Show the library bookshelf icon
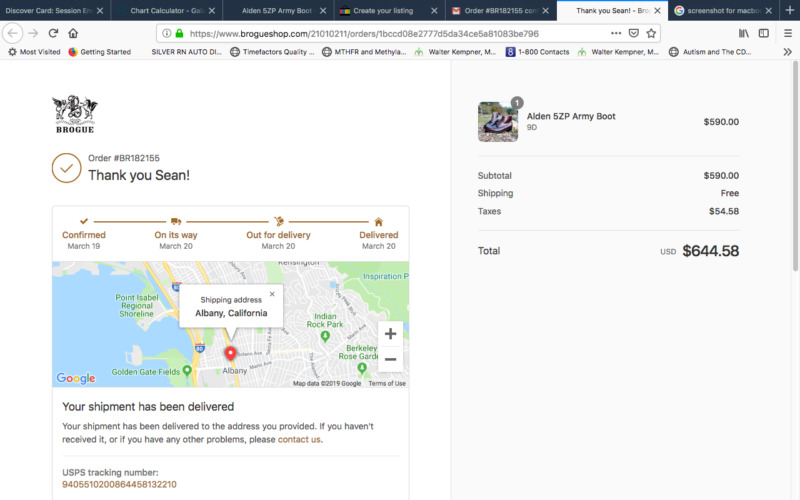 [744, 33]
